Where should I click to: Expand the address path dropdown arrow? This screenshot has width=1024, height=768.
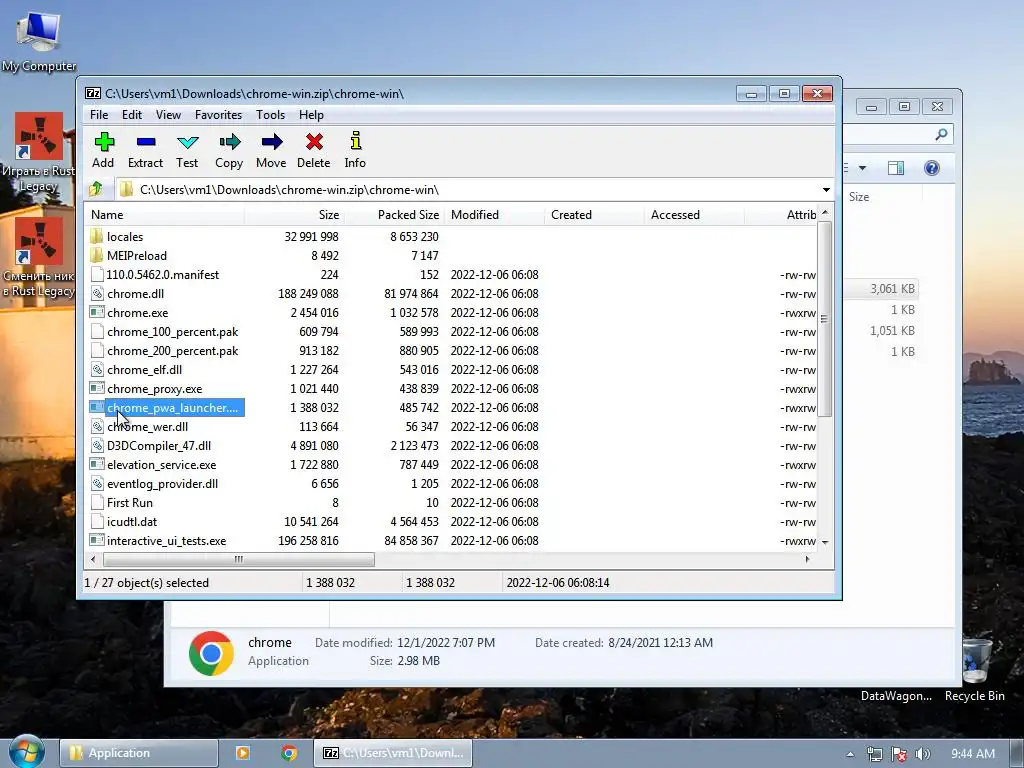[826, 190]
